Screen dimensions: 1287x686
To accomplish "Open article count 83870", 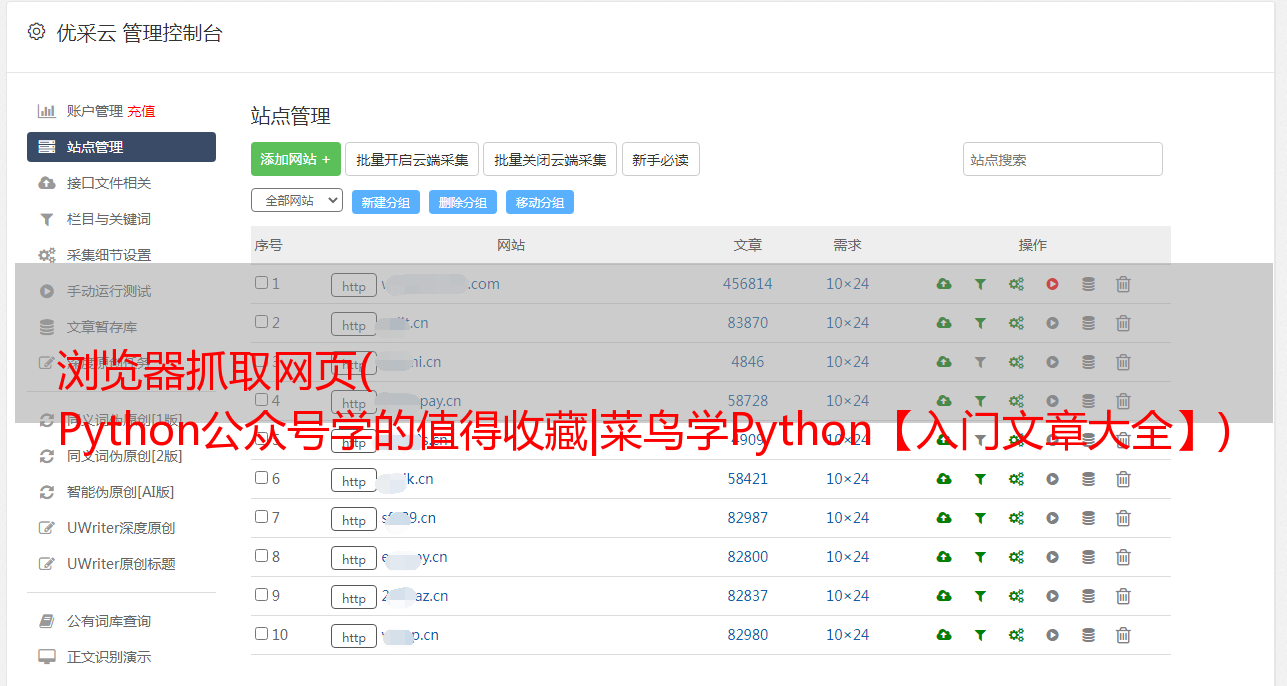I will pos(748,323).
